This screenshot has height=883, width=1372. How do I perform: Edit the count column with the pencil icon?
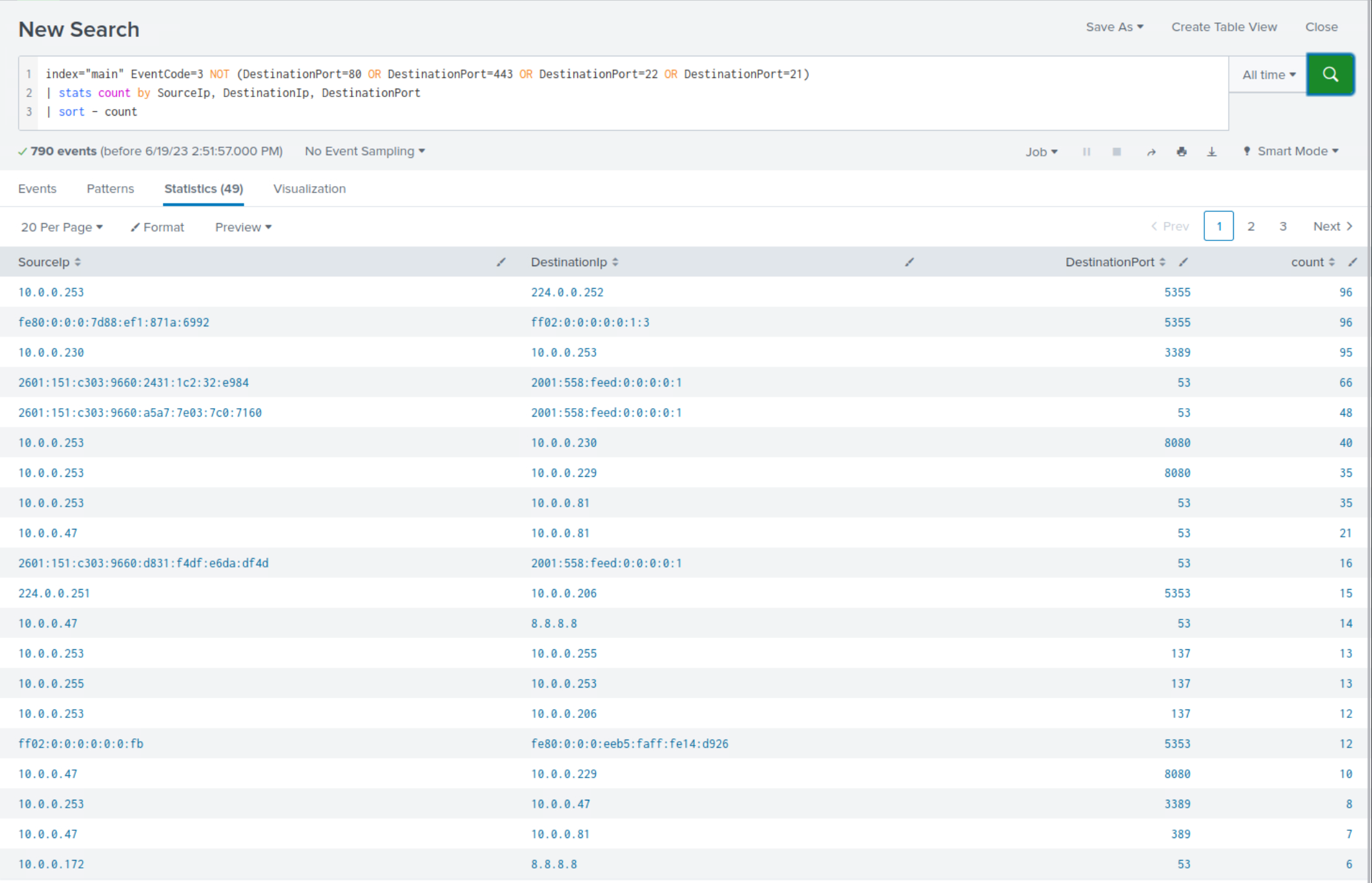[x=1353, y=262]
